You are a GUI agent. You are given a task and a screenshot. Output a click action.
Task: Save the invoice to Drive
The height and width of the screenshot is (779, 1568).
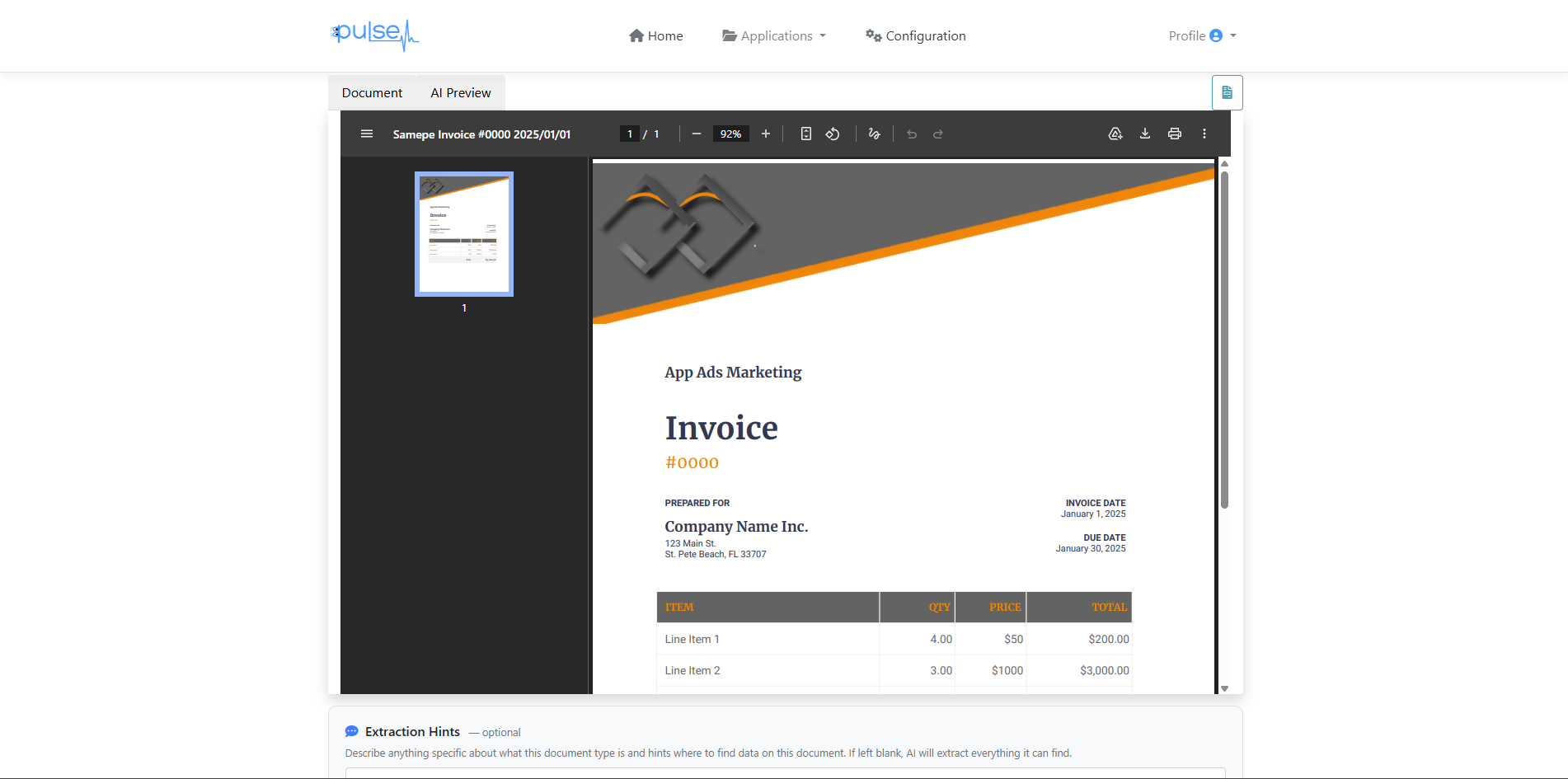1115,133
